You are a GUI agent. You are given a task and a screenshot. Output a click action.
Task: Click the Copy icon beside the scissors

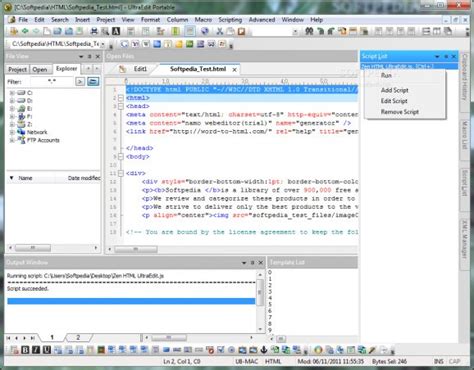point(230,31)
